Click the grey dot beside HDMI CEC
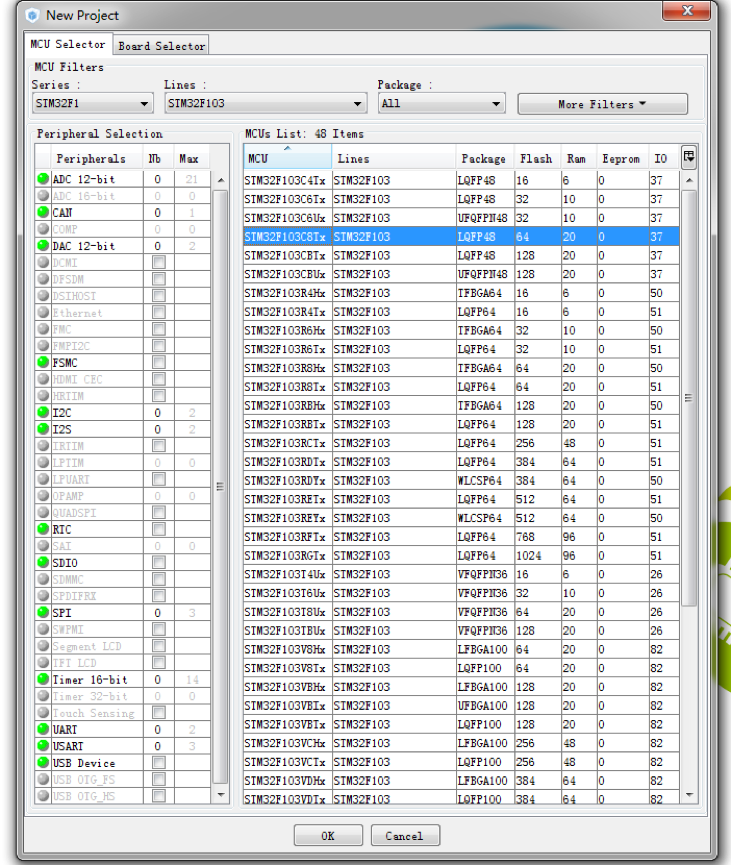 pyautogui.click(x=42, y=379)
